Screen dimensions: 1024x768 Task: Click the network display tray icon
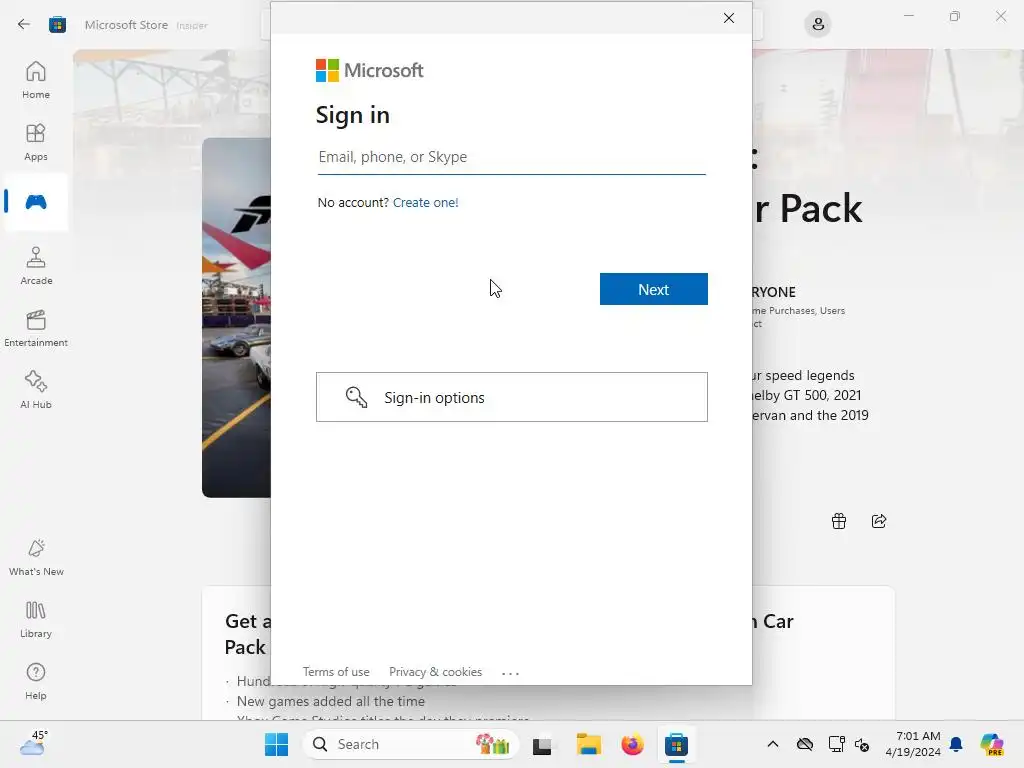836,744
